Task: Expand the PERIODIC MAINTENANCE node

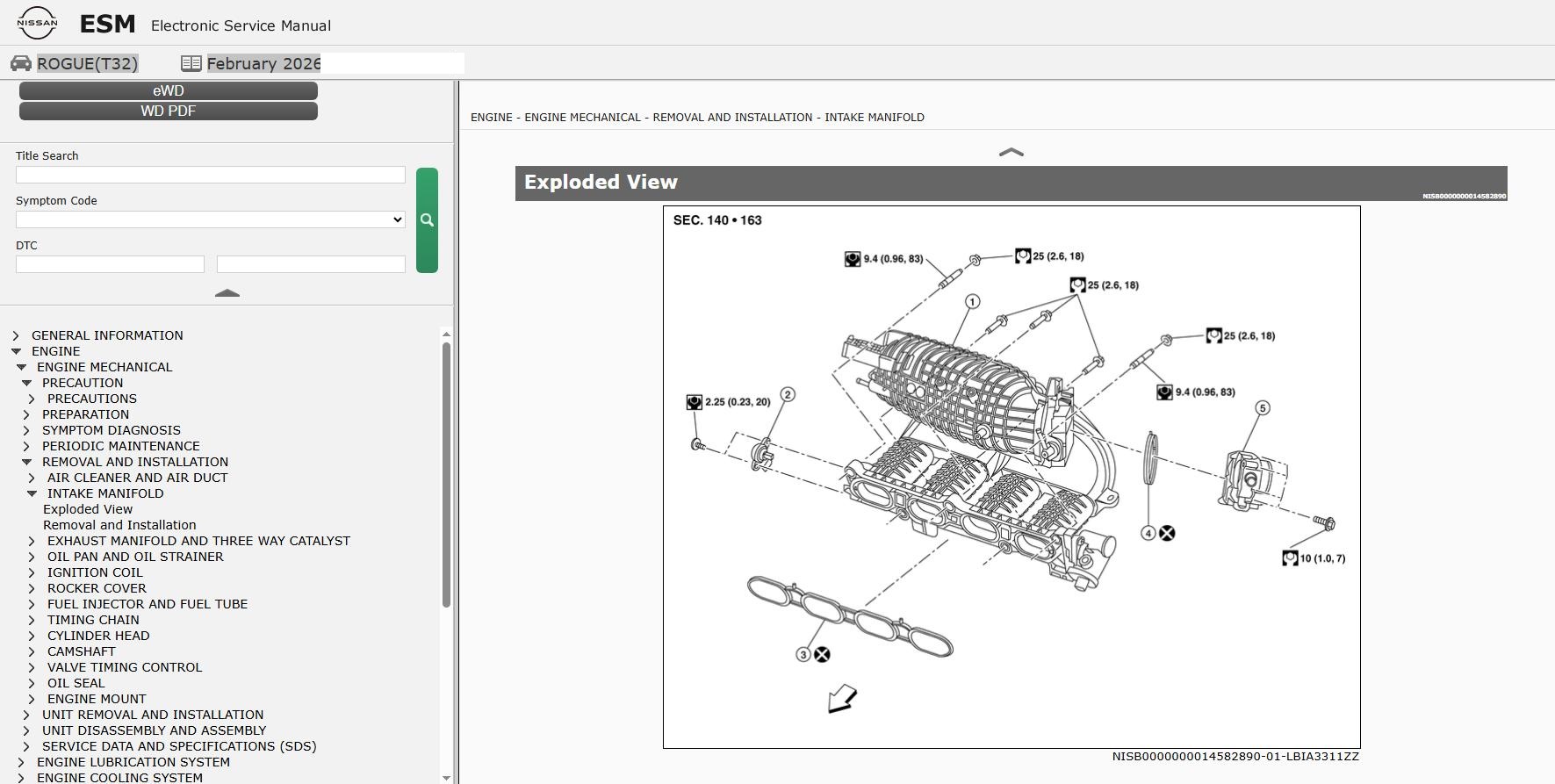Action: tap(26, 446)
